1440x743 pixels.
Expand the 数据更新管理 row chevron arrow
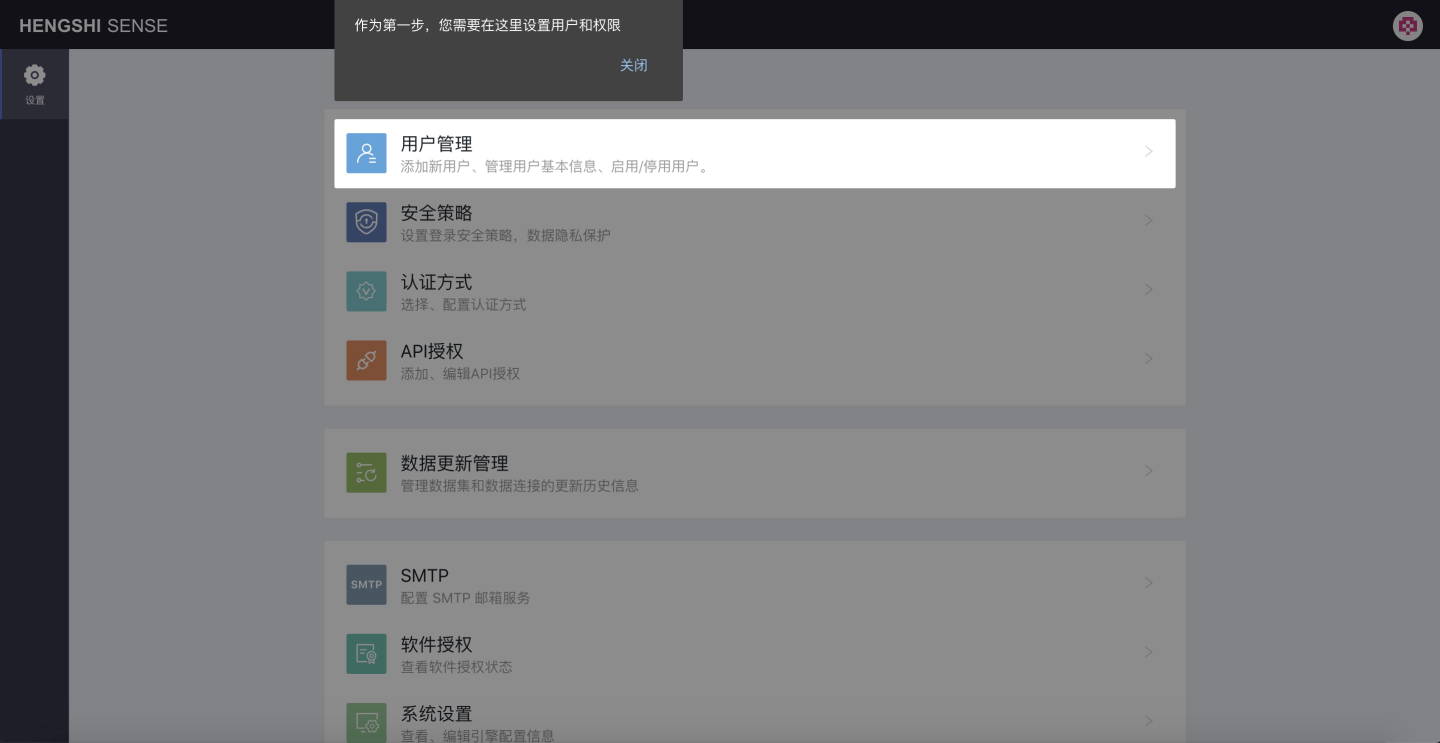[1149, 471]
